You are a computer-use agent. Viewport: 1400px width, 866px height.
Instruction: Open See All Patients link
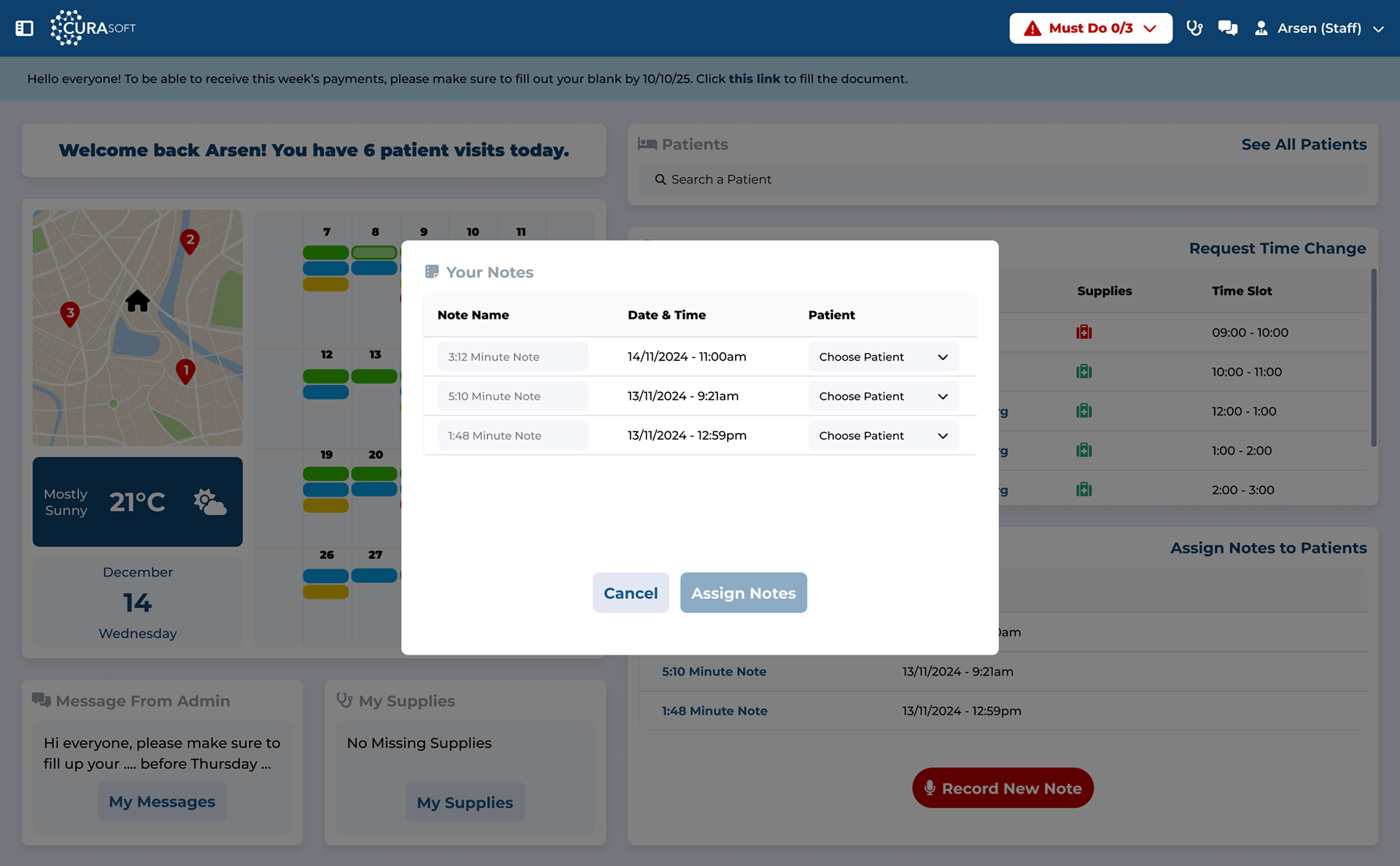coord(1303,144)
